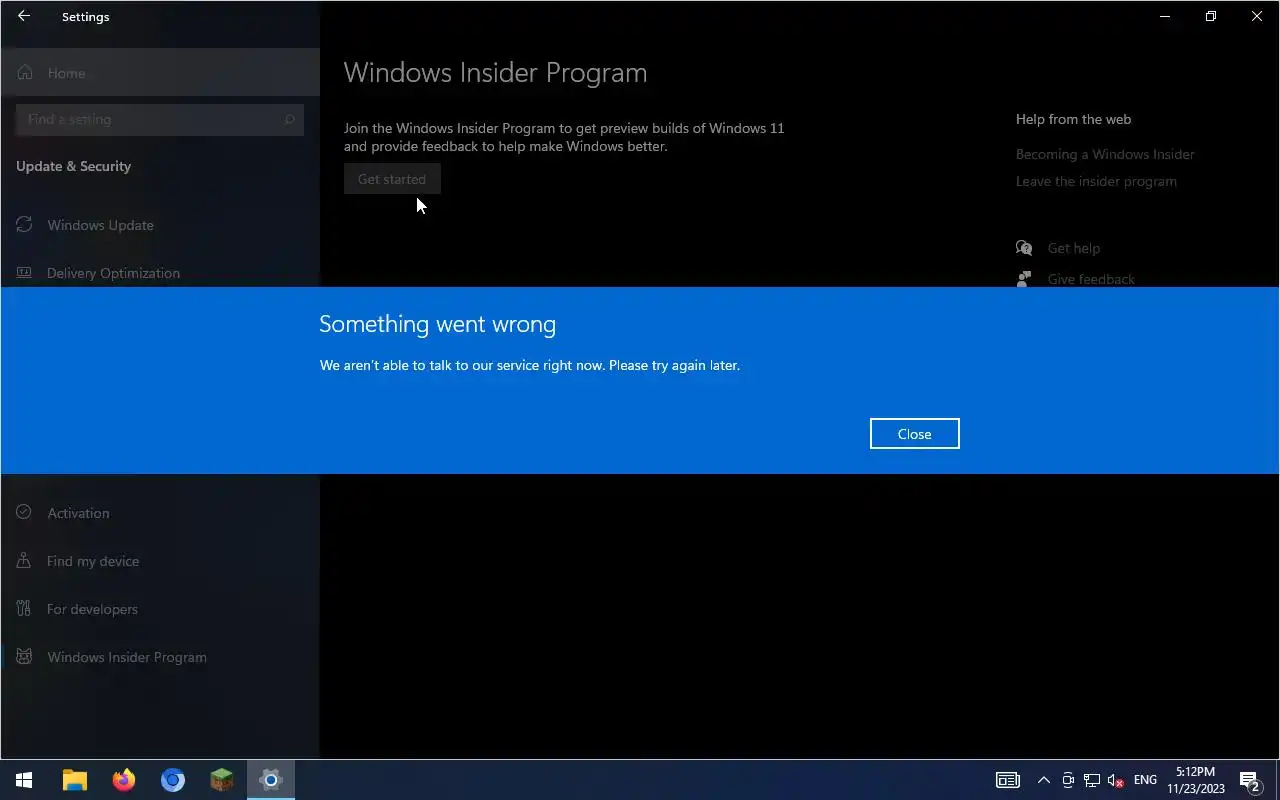Click the Activation checkmark circle icon

coord(24,513)
